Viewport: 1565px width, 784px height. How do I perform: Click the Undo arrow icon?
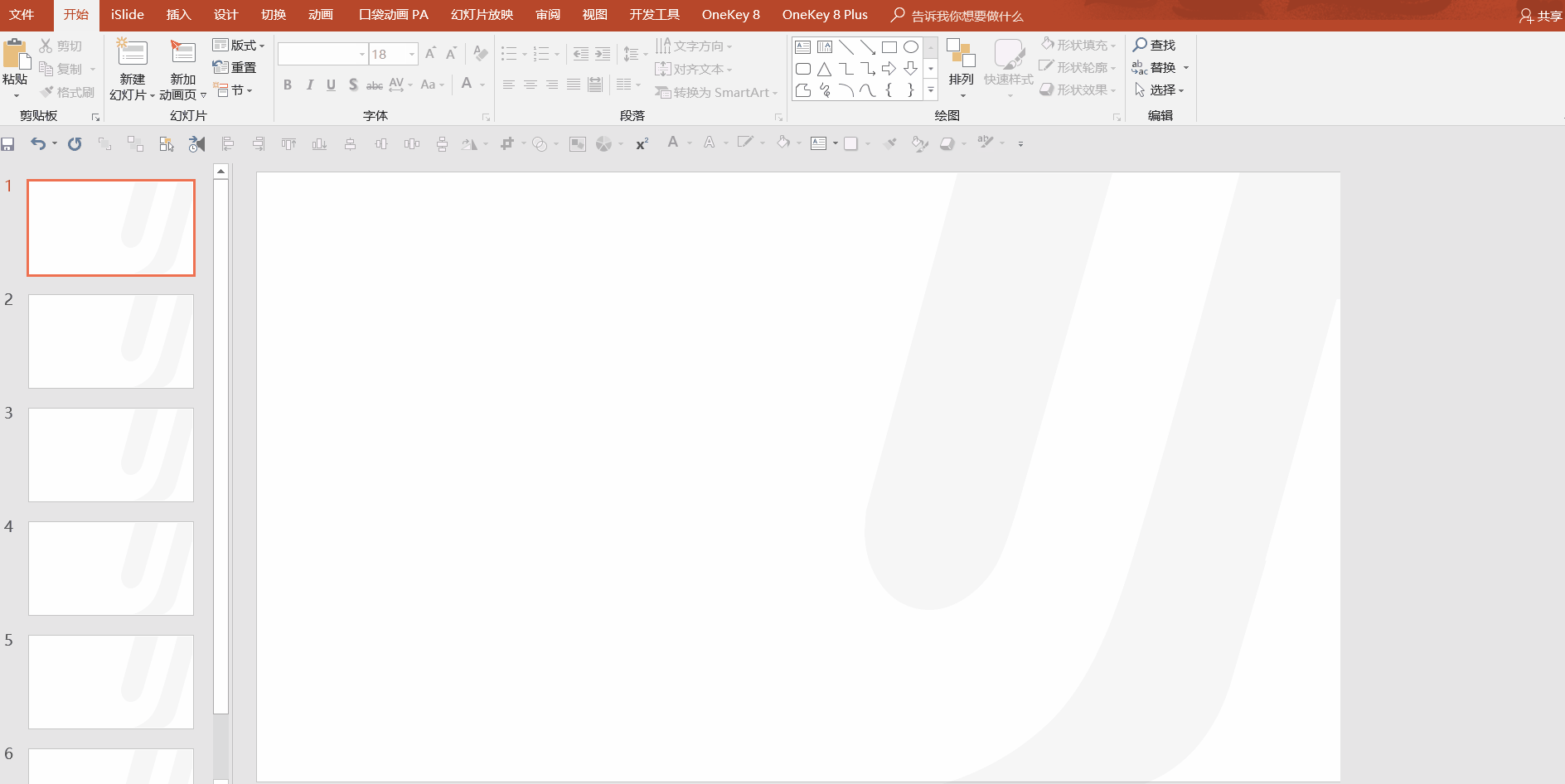click(38, 143)
